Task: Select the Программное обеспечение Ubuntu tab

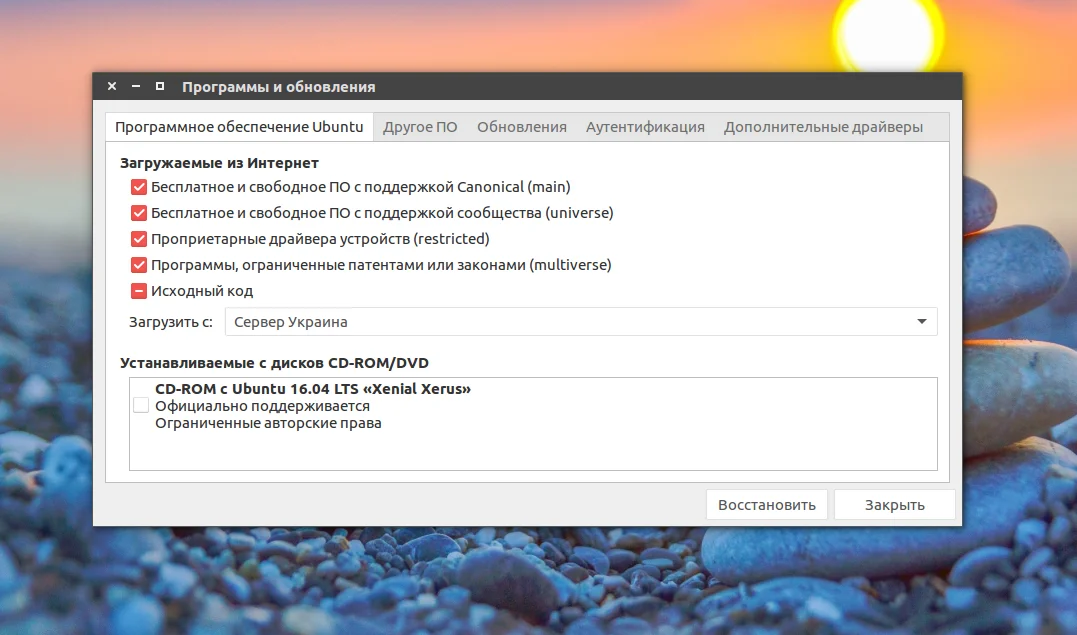Action: [x=239, y=127]
